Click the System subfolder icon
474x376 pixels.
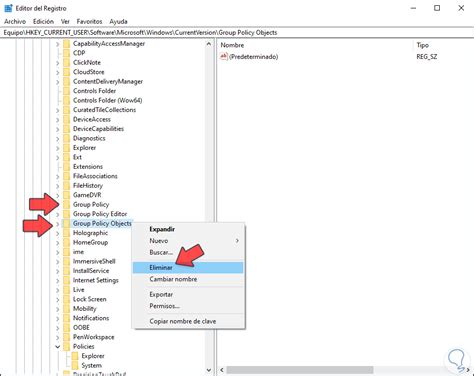point(75,366)
